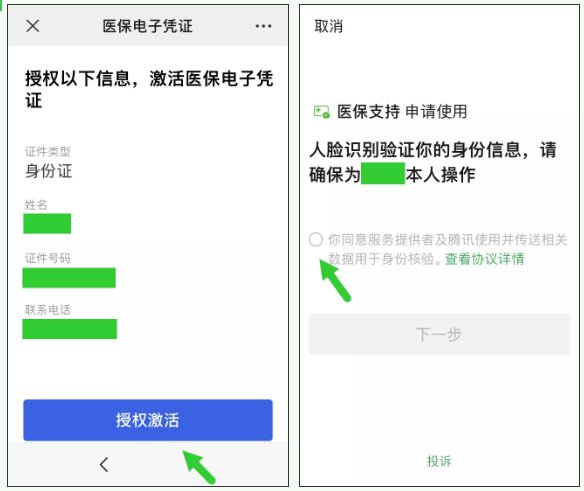Click the 医保支持 card icon
The image size is (584, 491).
pos(322,112)
